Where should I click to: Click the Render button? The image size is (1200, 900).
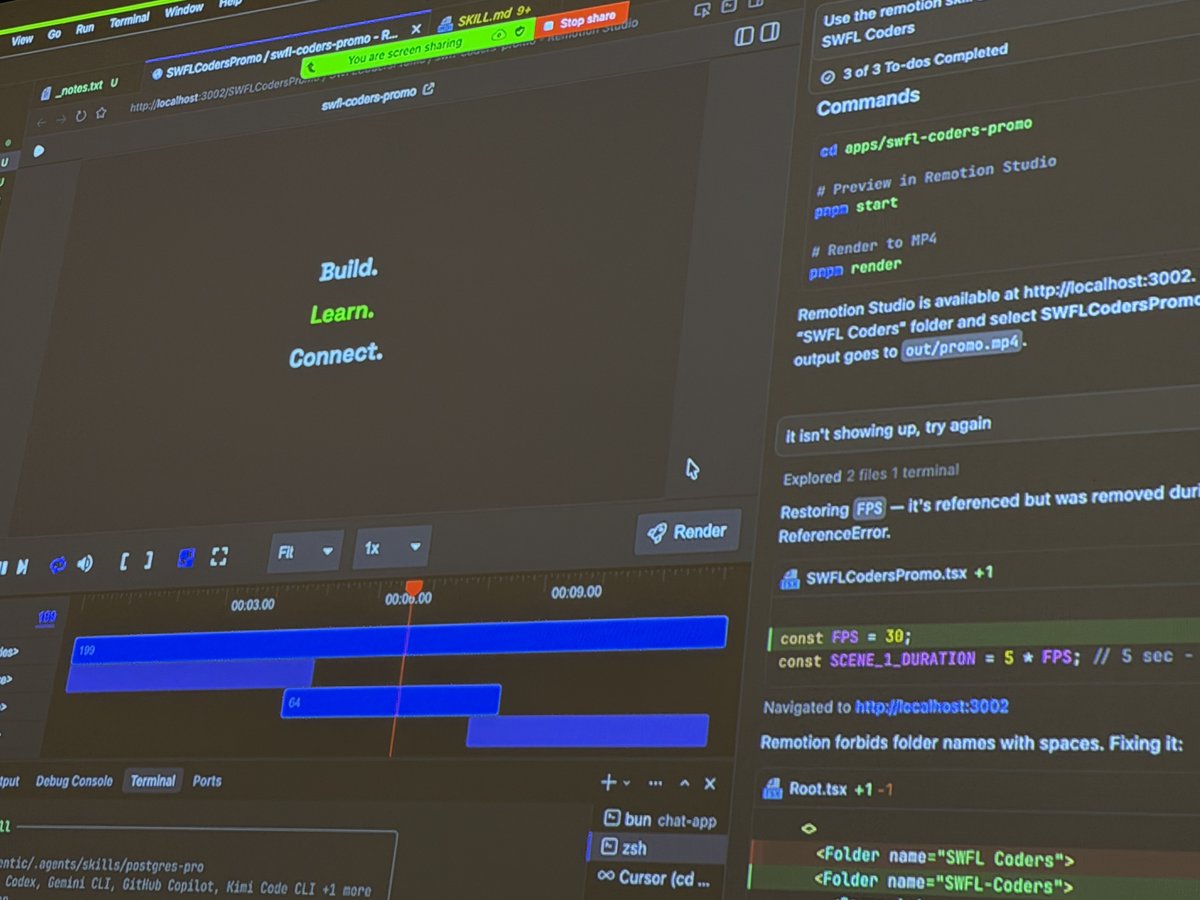tap(687, 531)
